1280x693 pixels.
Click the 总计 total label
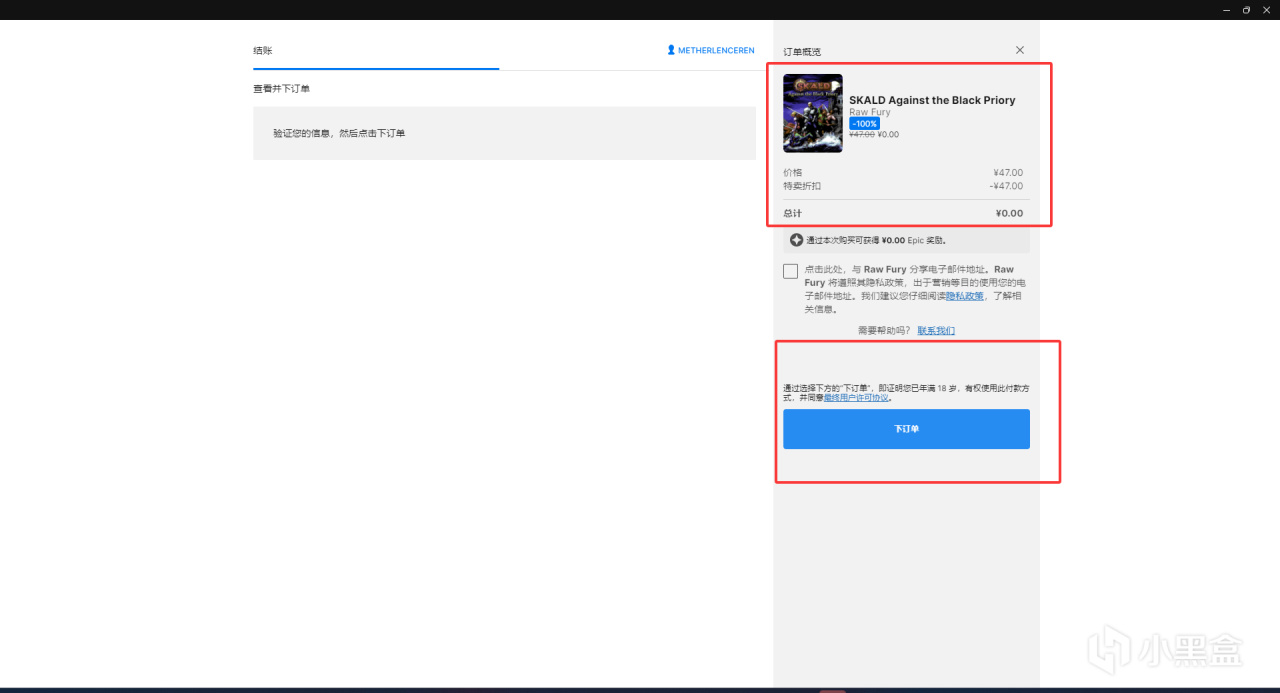[792, 214]
